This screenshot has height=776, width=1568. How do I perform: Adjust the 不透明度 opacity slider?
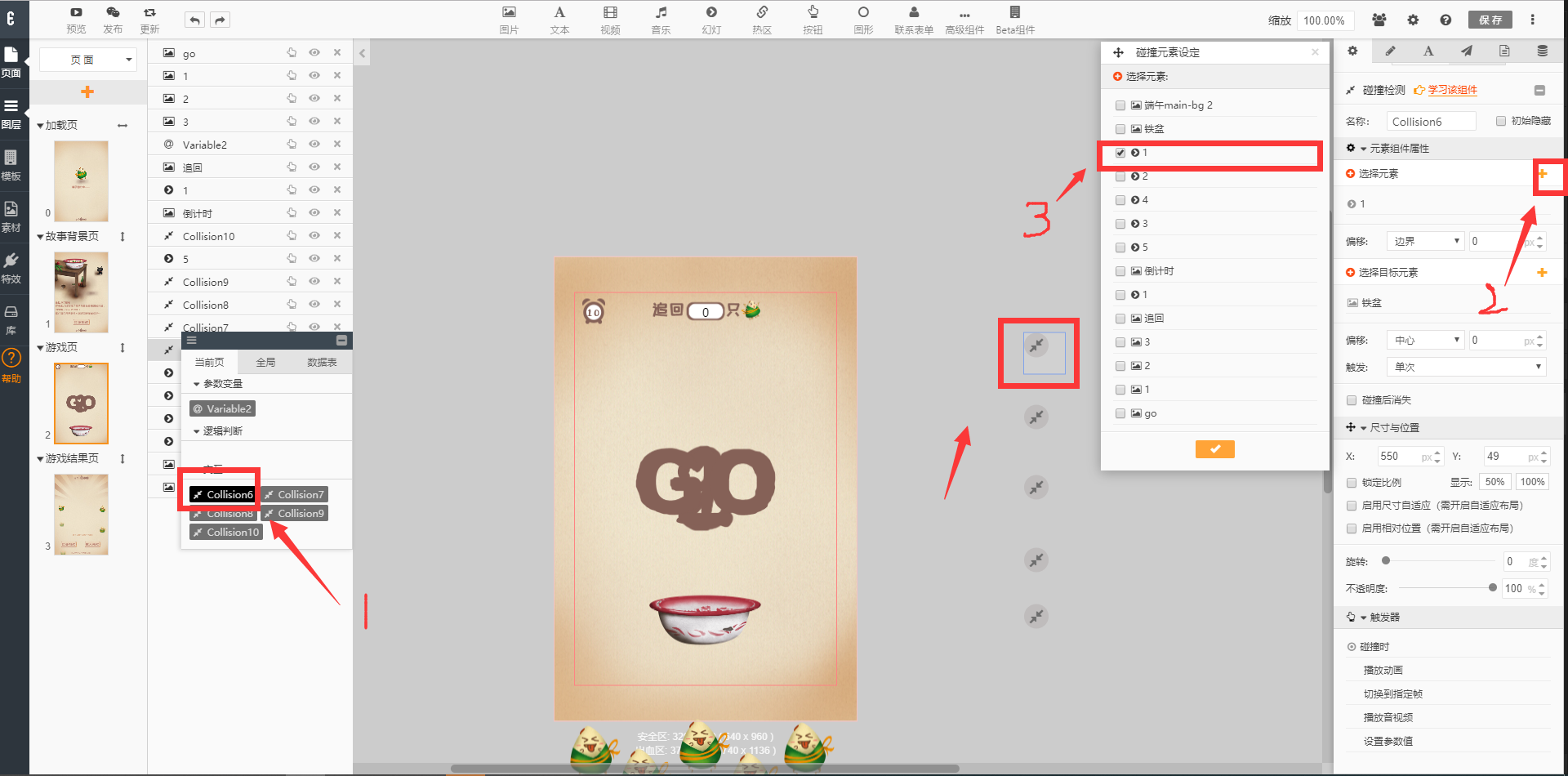[x=1493, y=587]
